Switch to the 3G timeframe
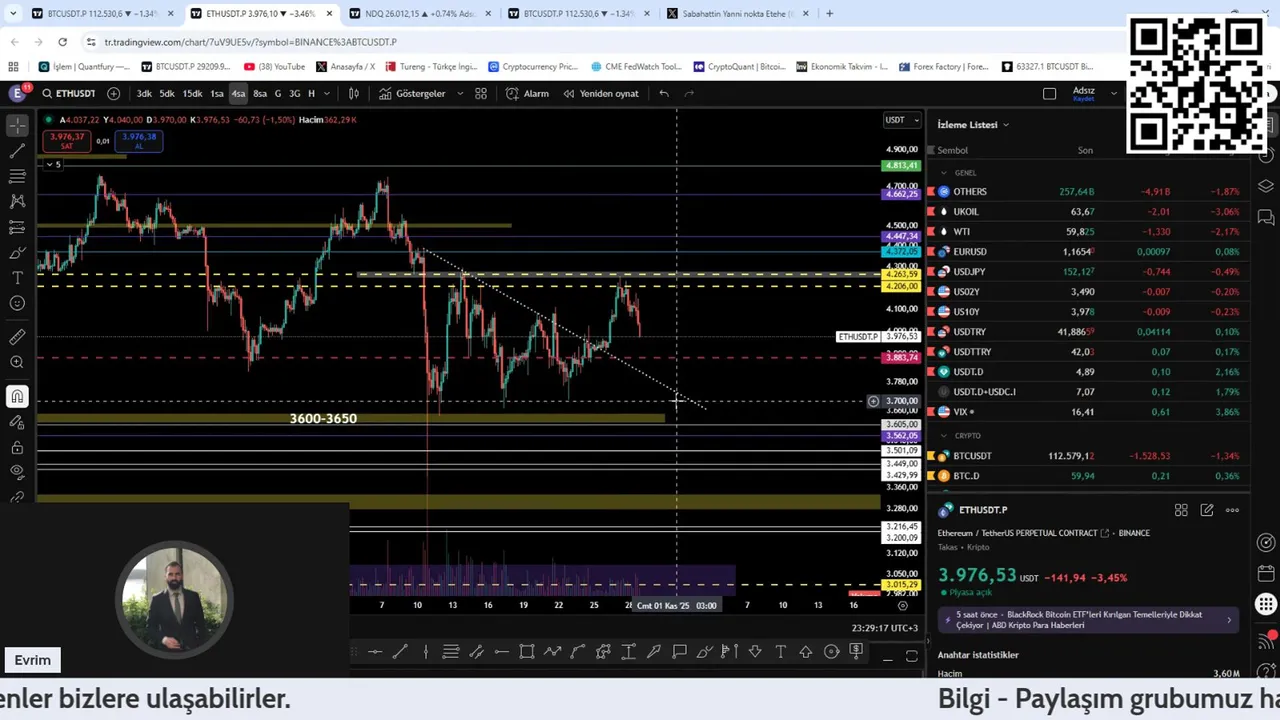Screen dimensions: 1280x720 (x=294, y=93)
